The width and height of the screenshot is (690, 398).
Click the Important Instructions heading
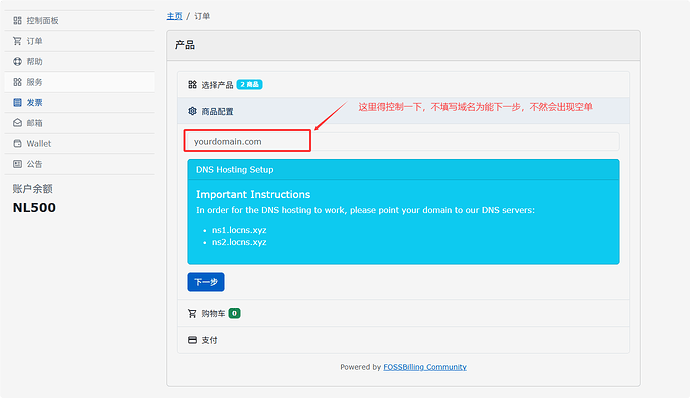click(x=253, y=195)
